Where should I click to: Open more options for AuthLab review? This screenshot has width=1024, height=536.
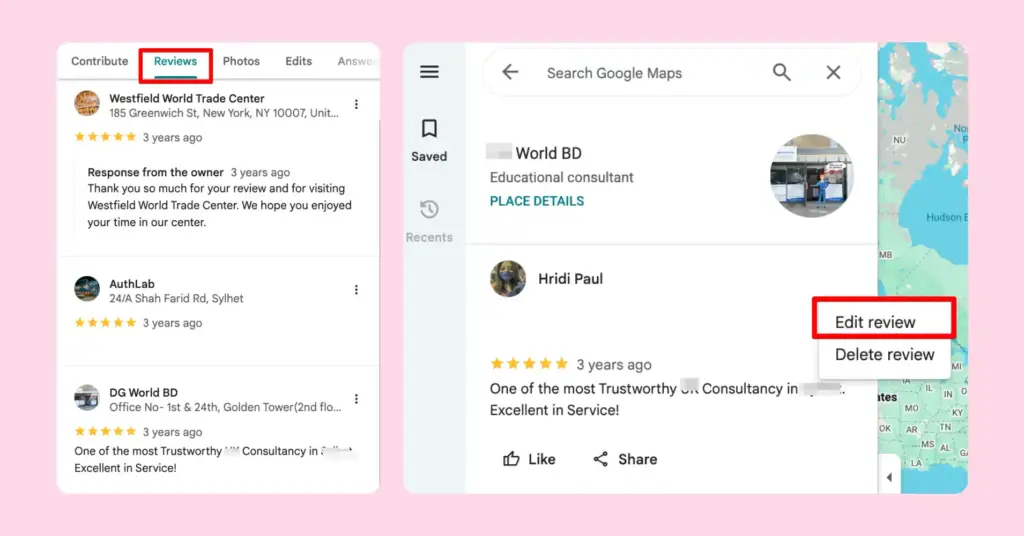tap(356, 290)
